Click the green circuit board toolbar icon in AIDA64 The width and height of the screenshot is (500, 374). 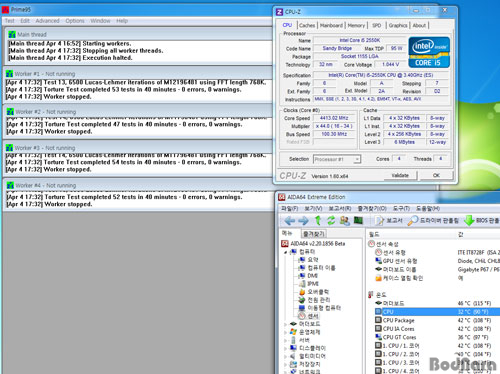[358, 220]
